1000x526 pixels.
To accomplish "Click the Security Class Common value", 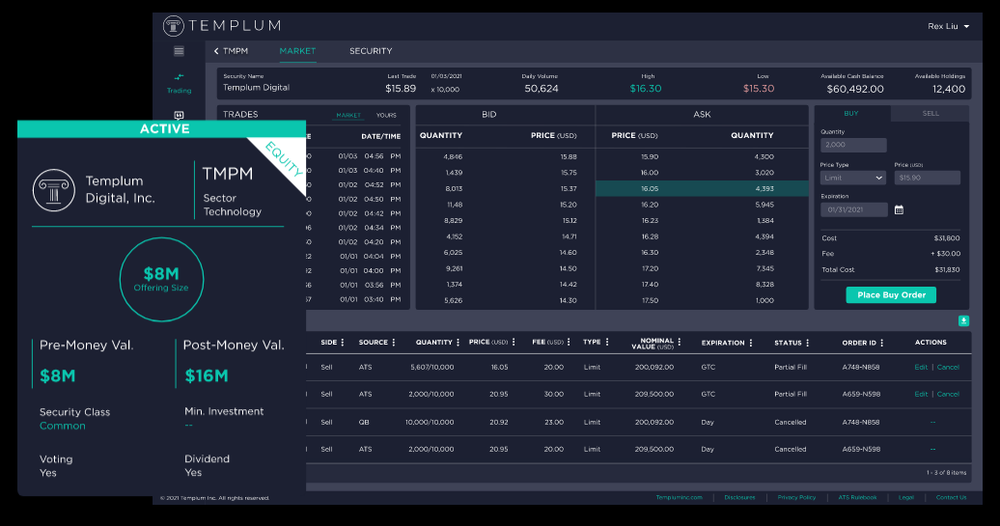I will pyautogui.click(x=62, y=426).
